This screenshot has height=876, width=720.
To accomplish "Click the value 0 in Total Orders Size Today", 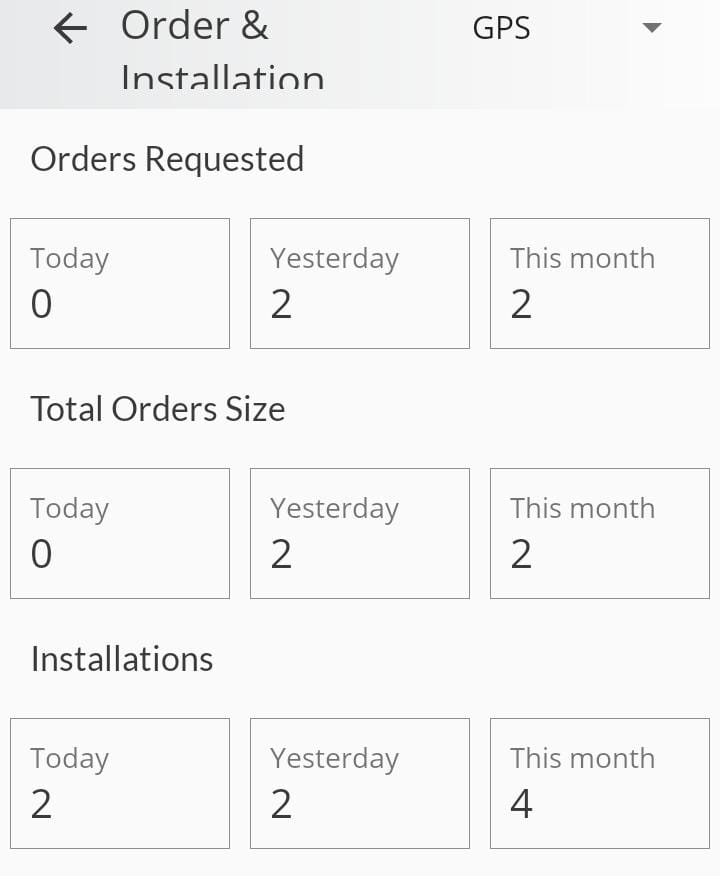I will [41, 554].
